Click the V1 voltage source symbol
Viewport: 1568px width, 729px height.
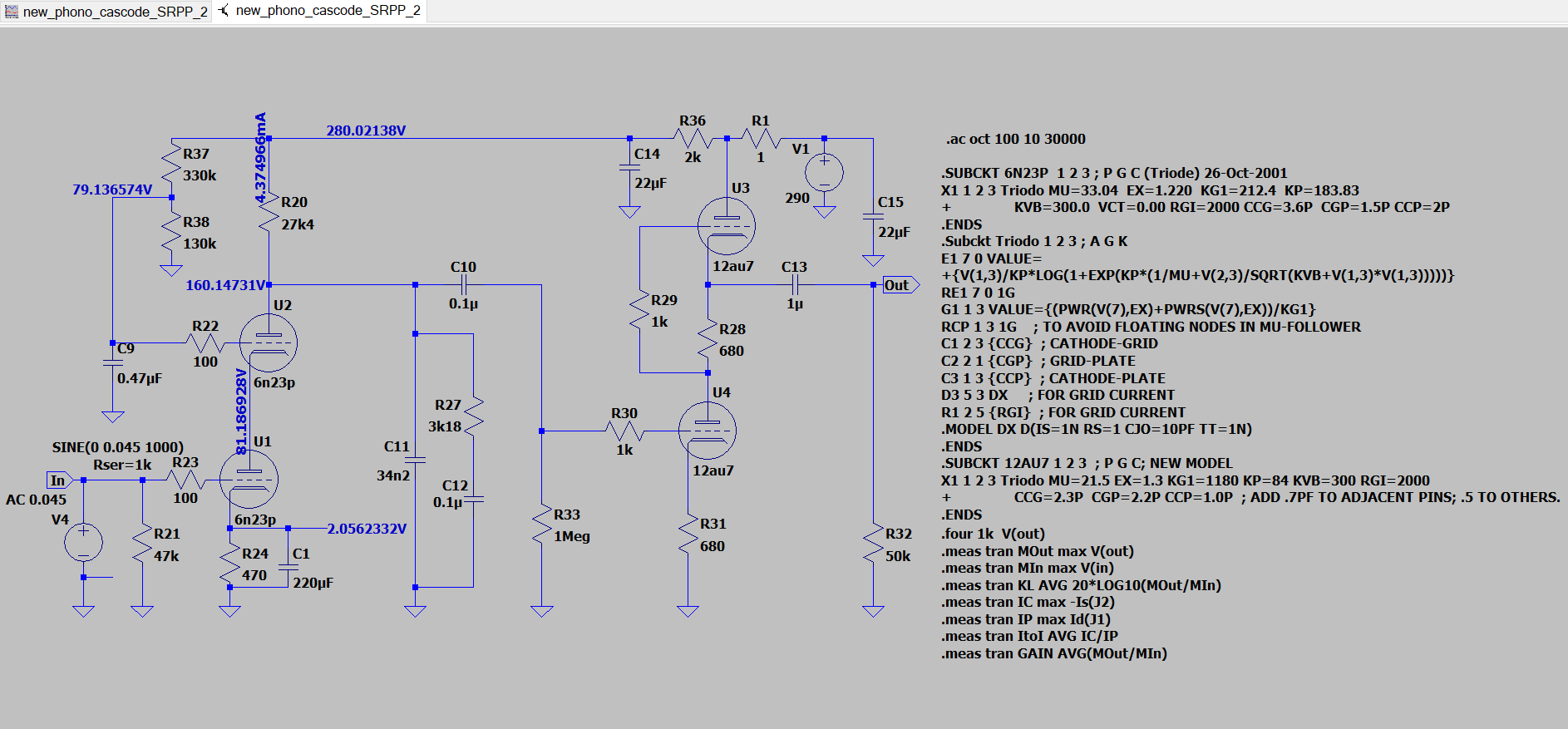(824, 174)
